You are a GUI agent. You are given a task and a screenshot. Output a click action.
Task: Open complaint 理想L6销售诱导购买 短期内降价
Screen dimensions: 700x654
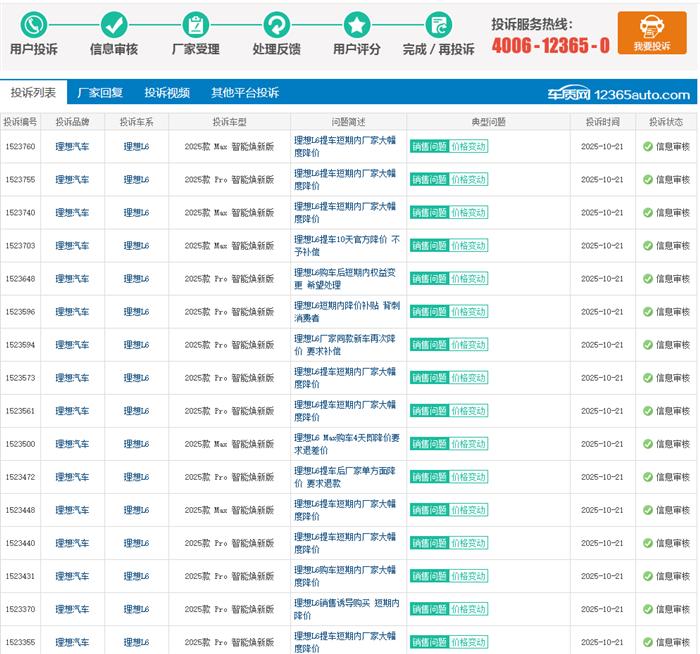(x=346, y=609)
